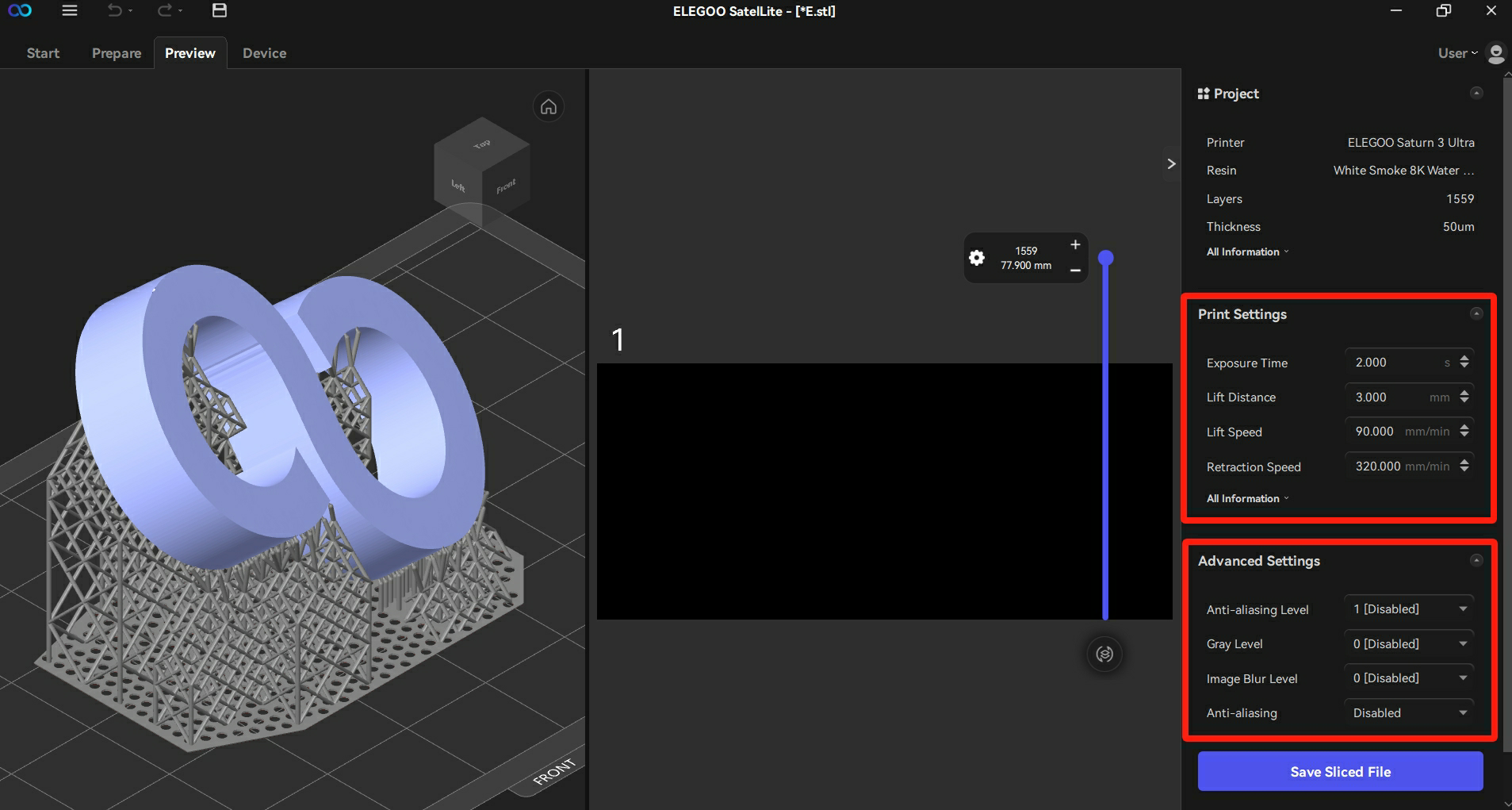Open the Anti-aliasing Disabled dropdown
Screen dimensions: 1512x810
coord(1409,712)
